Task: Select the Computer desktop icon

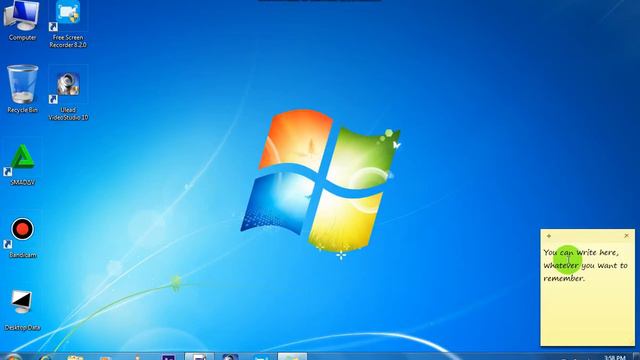Action: click(x=22, y=20)
